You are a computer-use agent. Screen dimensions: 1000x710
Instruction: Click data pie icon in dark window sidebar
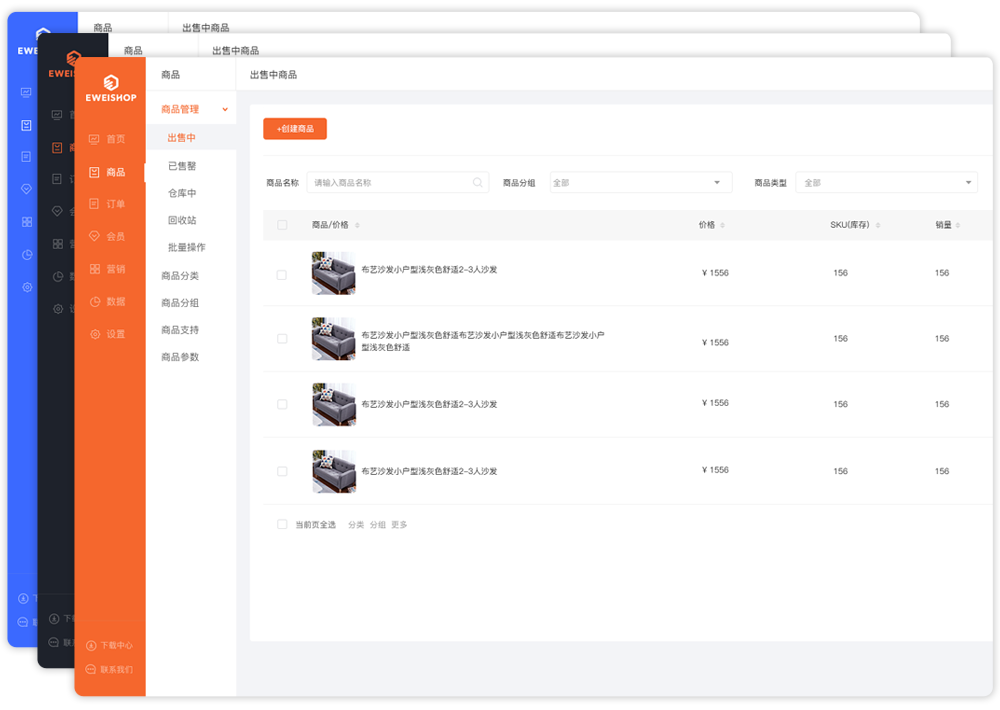pyautogui.click(x=57, y=277)
